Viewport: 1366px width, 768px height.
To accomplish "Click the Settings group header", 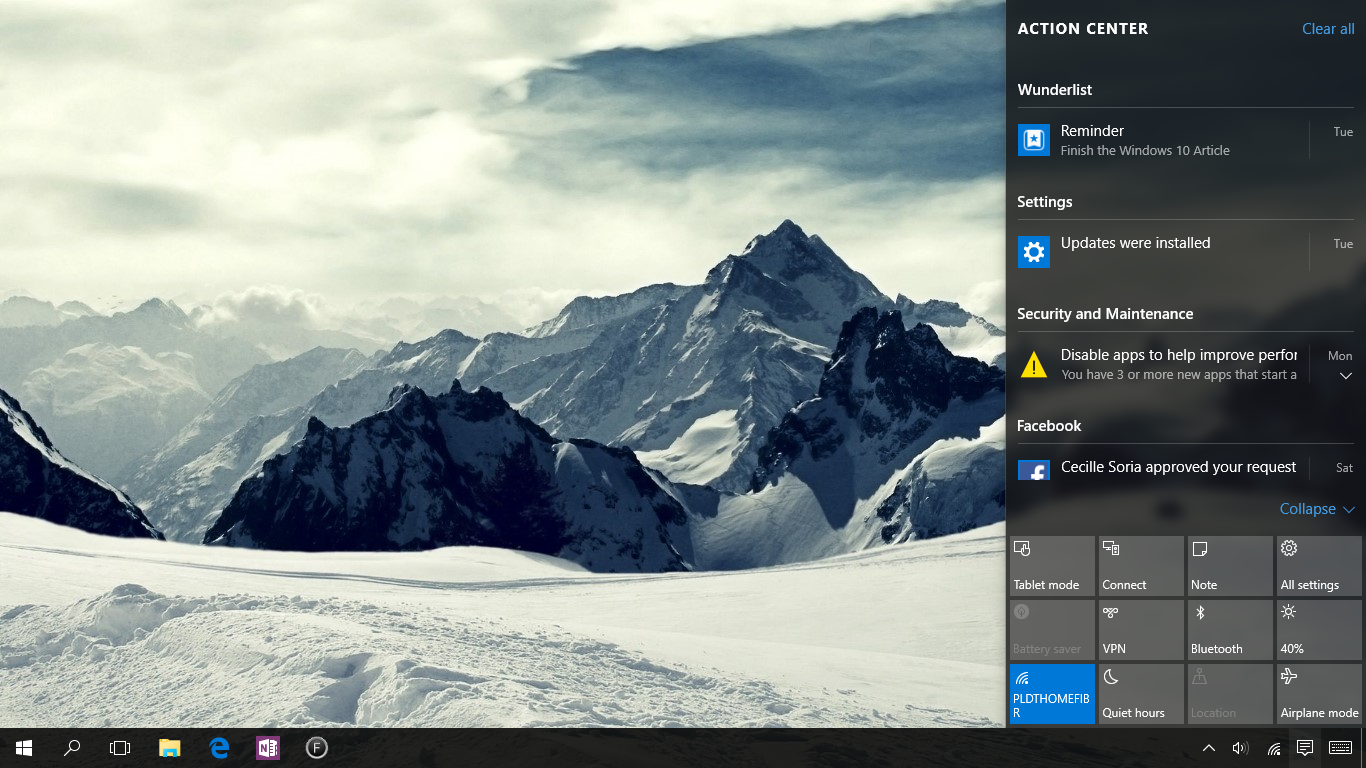I will point(1045,202).
